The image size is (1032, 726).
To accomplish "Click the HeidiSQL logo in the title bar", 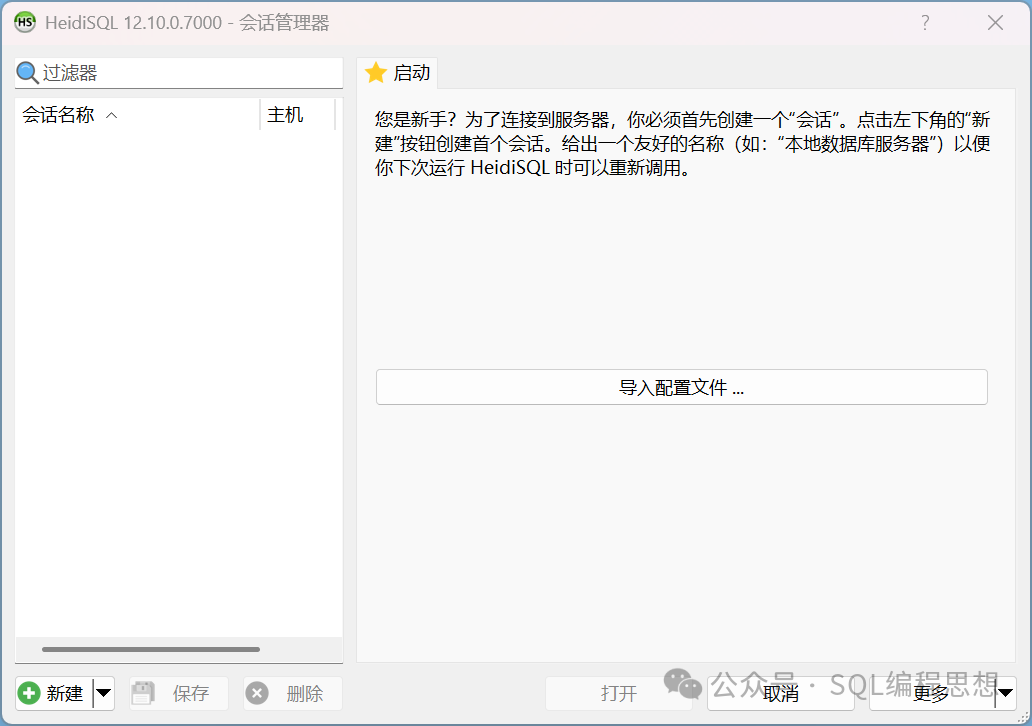I will pyautogui.click(x=25, y=22).
